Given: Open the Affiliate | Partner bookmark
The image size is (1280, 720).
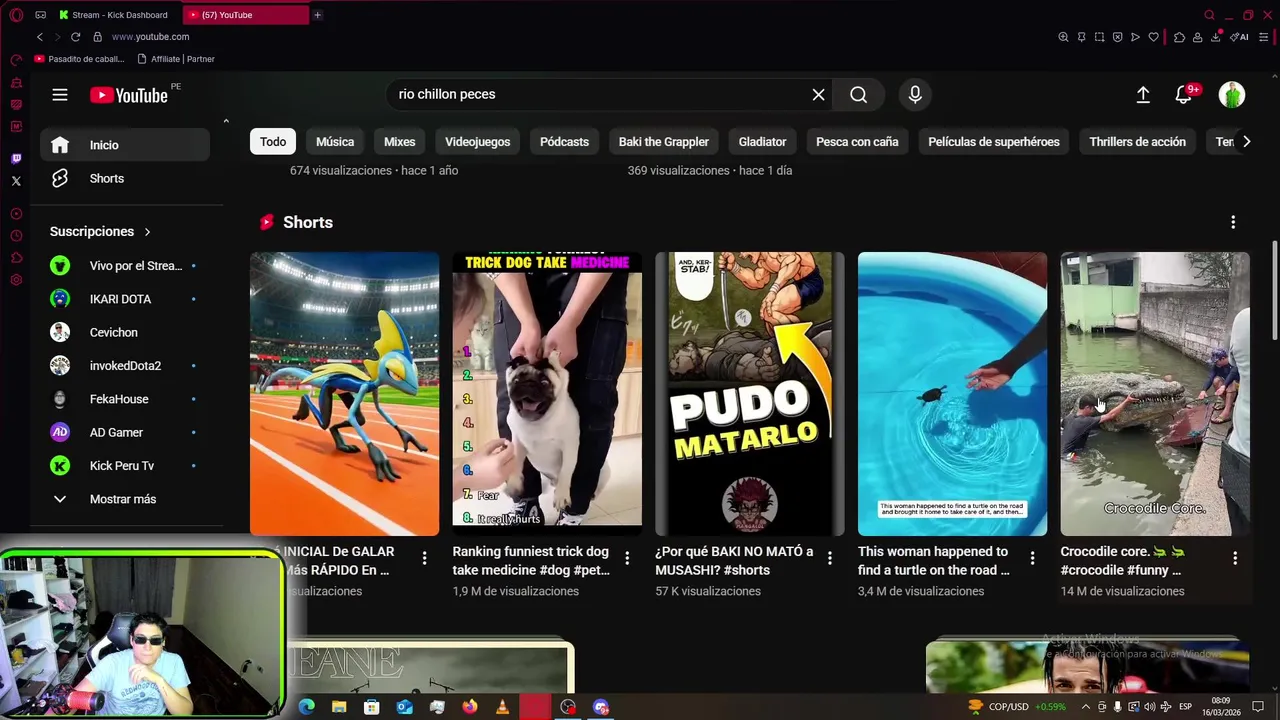Looking at the screenshot, I should [176, 59].
